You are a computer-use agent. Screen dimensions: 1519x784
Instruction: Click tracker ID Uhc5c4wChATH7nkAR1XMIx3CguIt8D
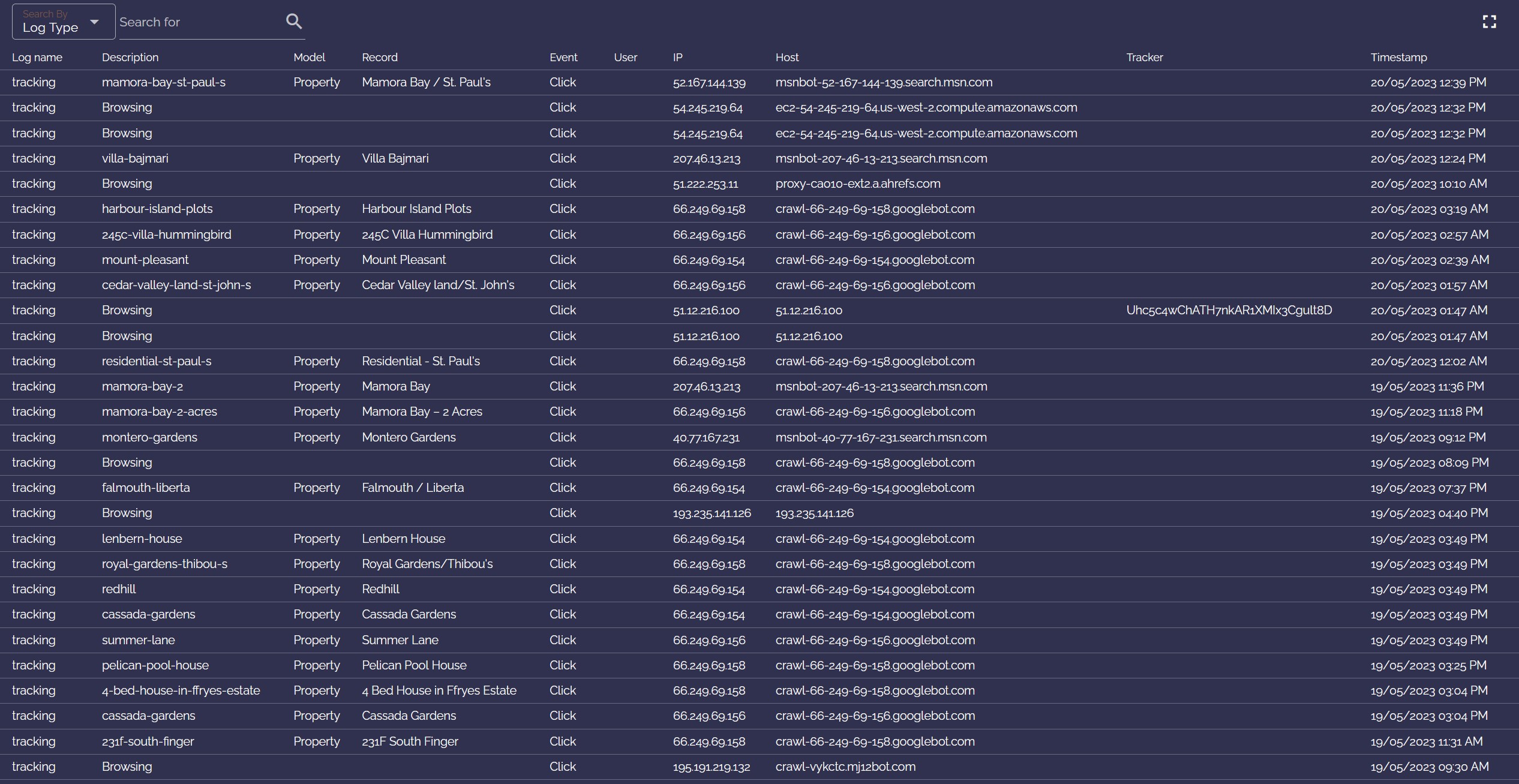click(1229, 310)
